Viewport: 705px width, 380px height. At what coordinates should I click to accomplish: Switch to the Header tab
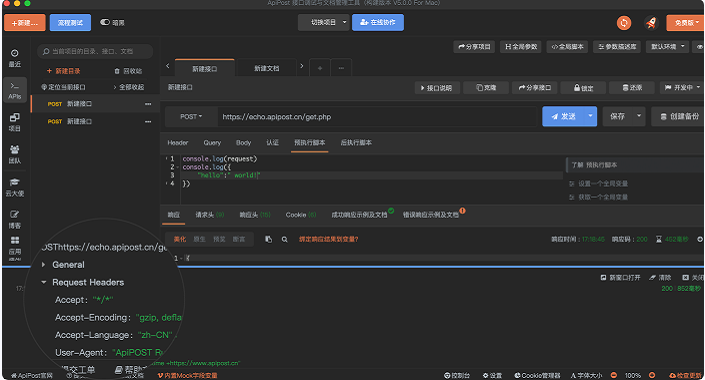tap(178, 143)
